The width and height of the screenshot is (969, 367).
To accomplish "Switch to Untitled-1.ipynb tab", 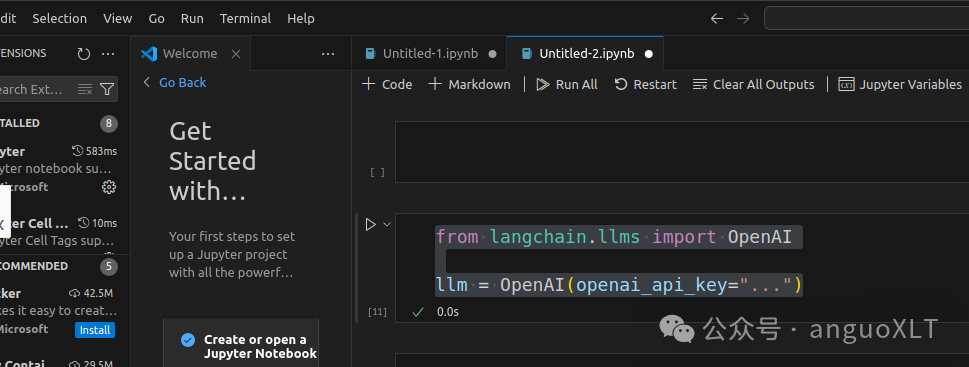I will click(429, 54).
